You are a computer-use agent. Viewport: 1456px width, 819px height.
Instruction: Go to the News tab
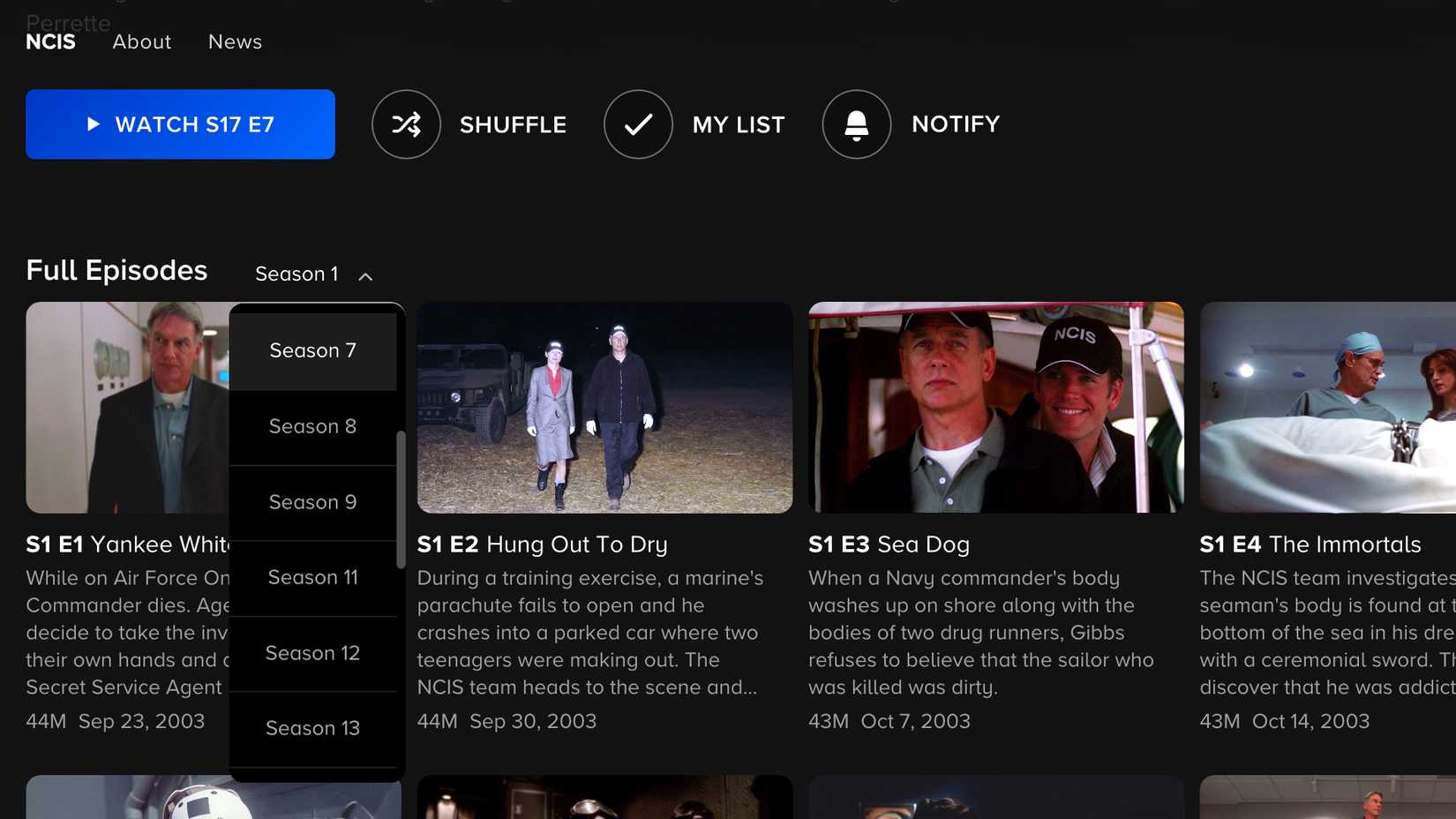coord(235,42)
